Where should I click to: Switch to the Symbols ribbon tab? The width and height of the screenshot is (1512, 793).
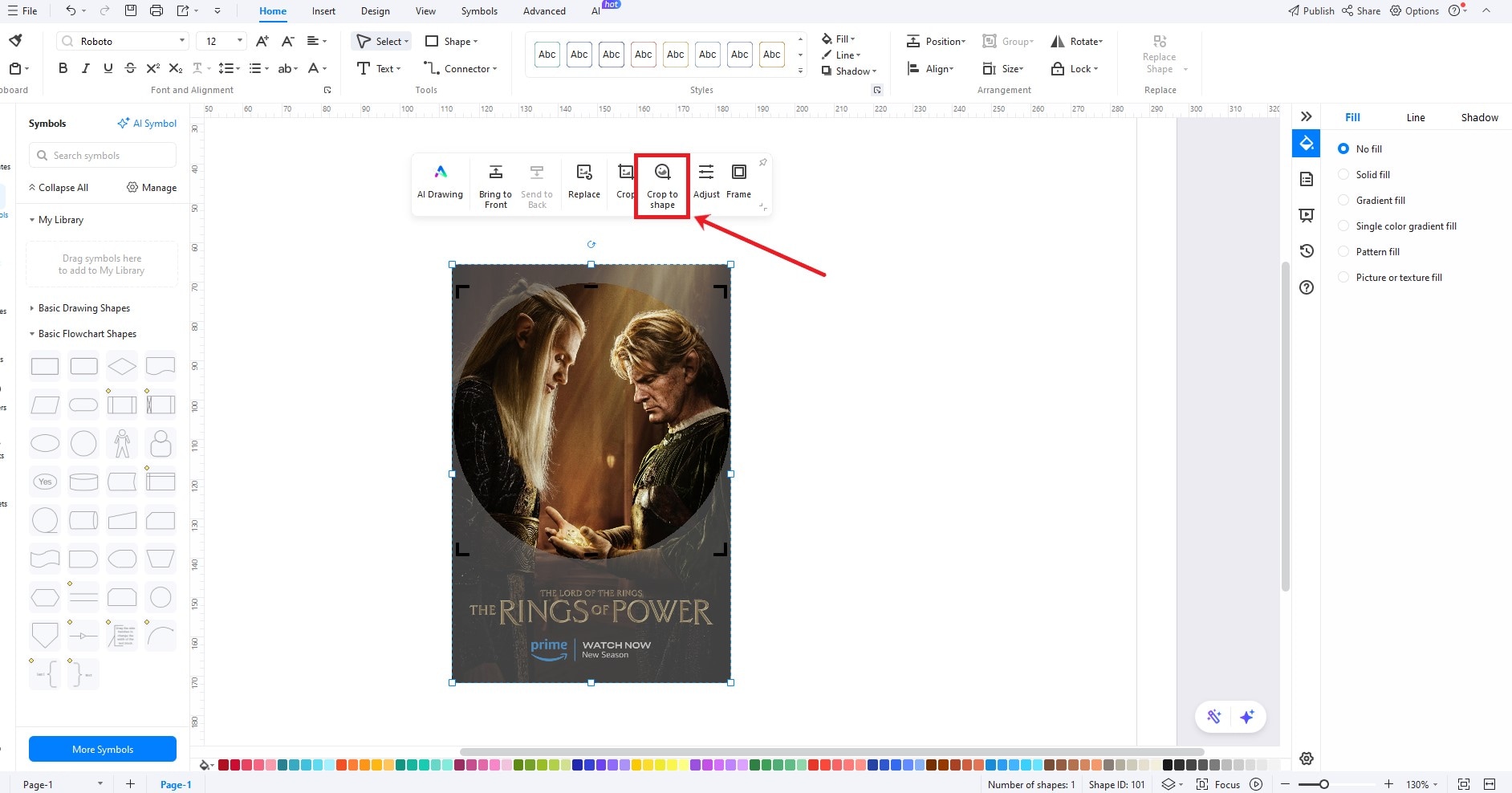[479, 10]
